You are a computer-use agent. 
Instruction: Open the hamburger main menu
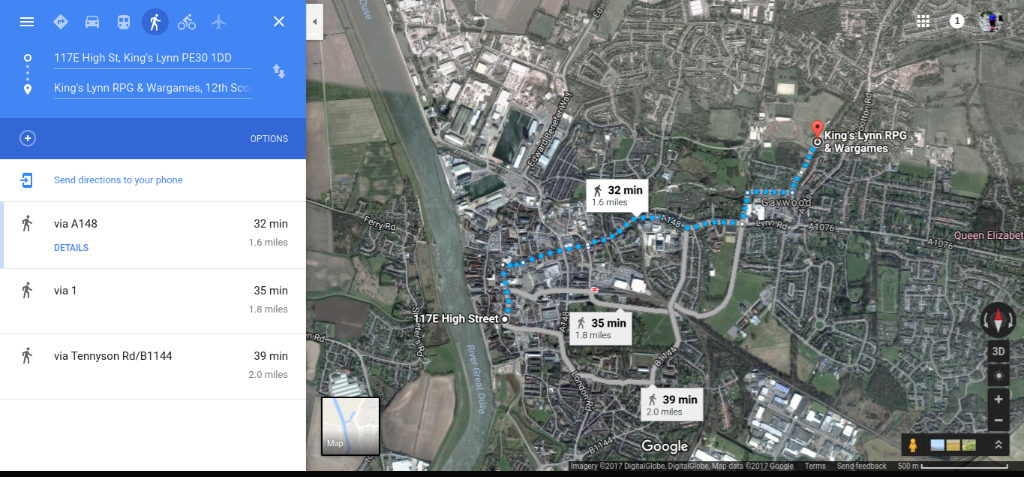coord(27,22)
